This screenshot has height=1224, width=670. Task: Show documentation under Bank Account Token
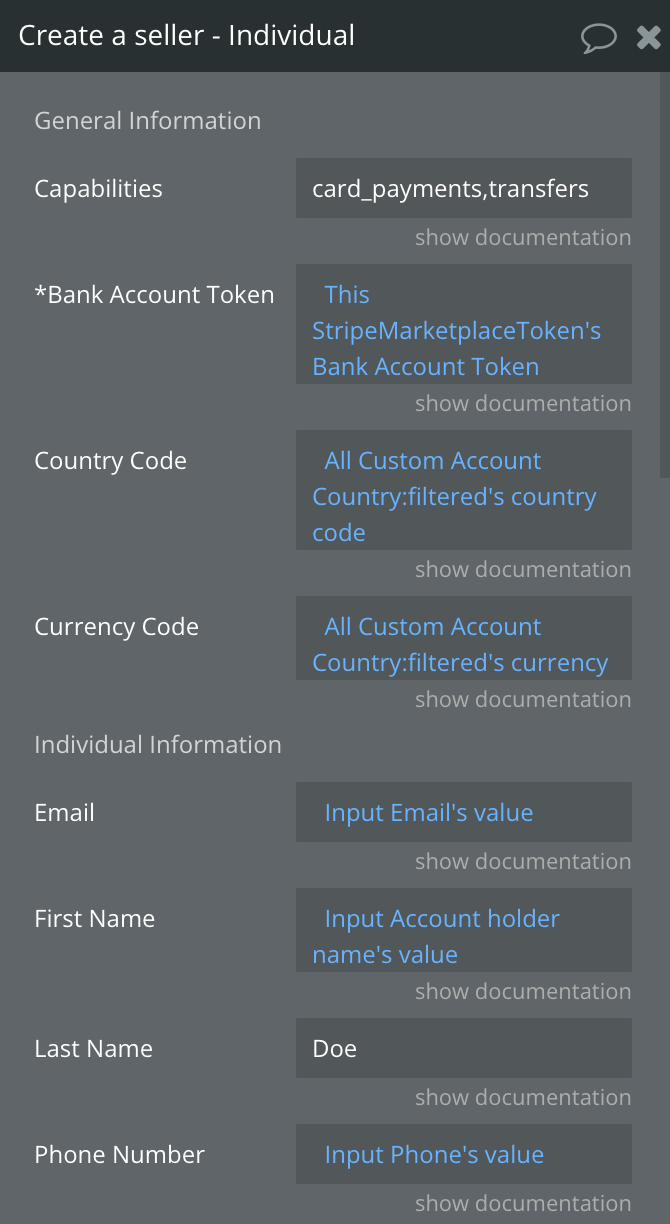point(523,404)
